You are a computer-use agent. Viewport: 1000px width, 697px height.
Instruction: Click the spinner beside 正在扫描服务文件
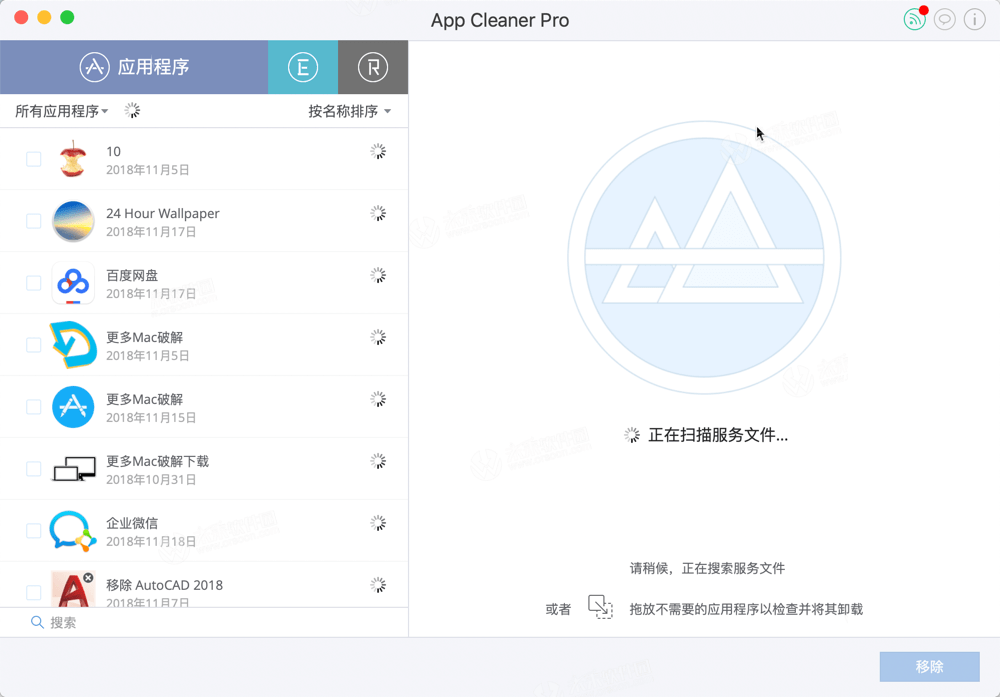tap(631, 435)
